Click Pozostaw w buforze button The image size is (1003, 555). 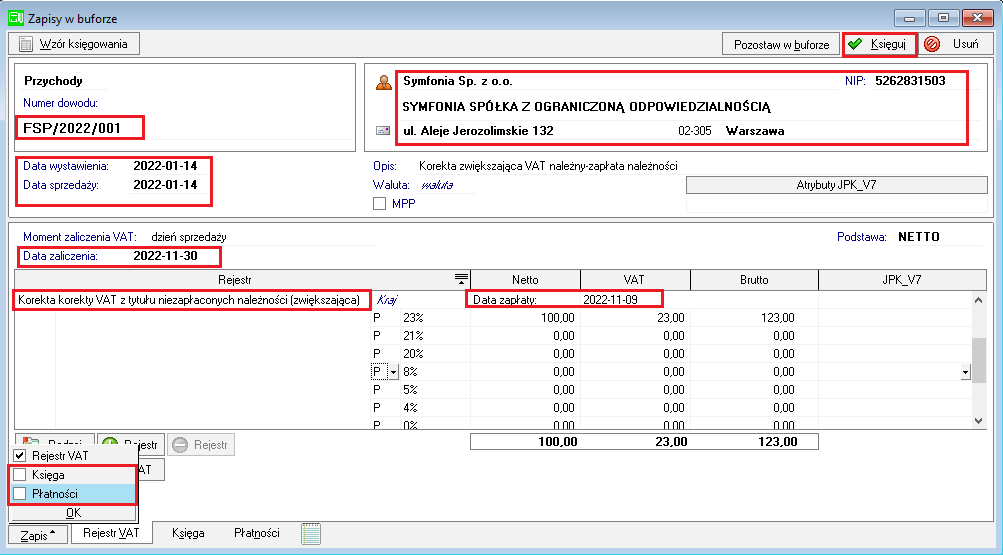781,44
